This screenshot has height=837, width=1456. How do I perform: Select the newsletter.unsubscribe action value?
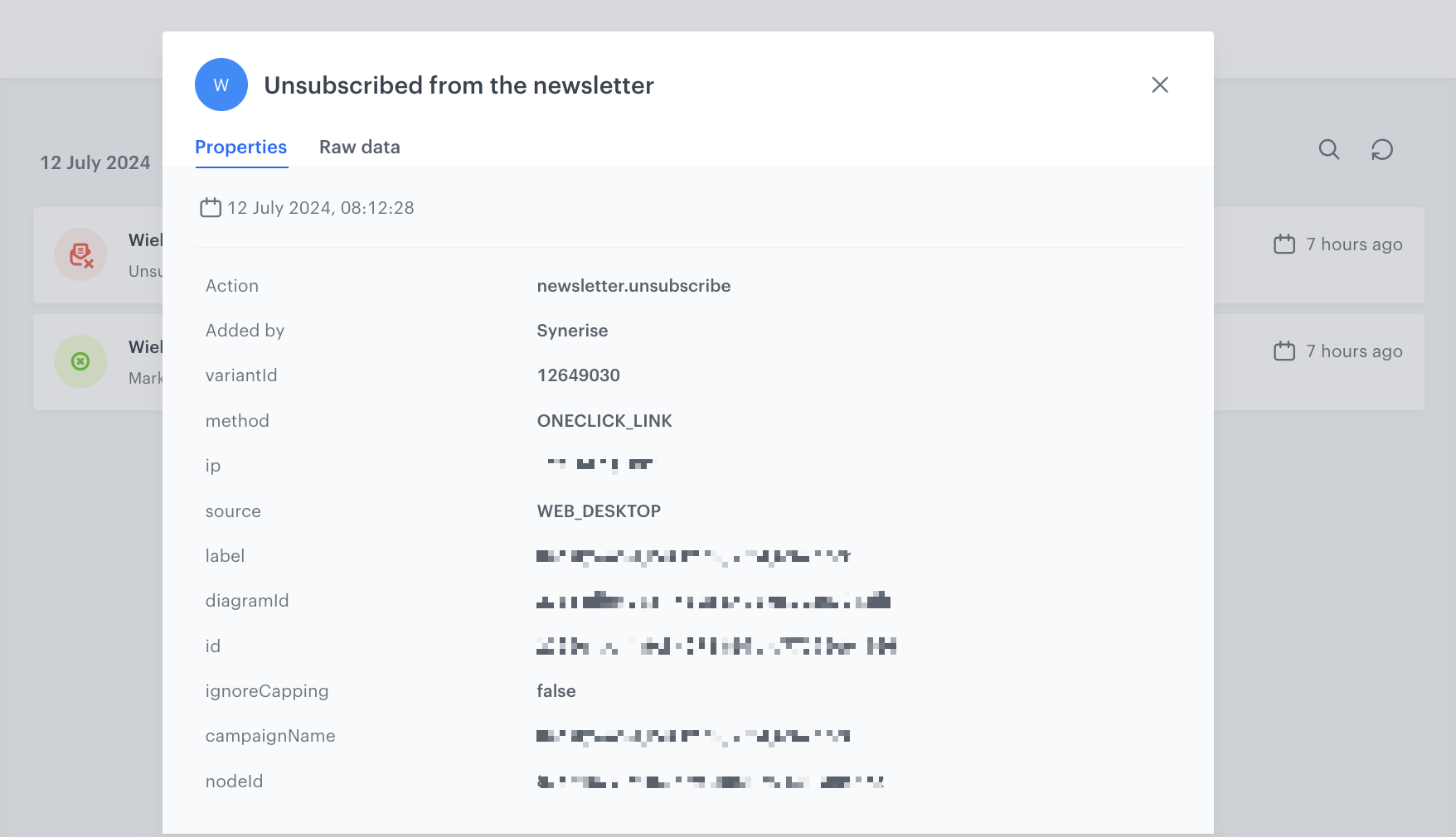(633, 285)
